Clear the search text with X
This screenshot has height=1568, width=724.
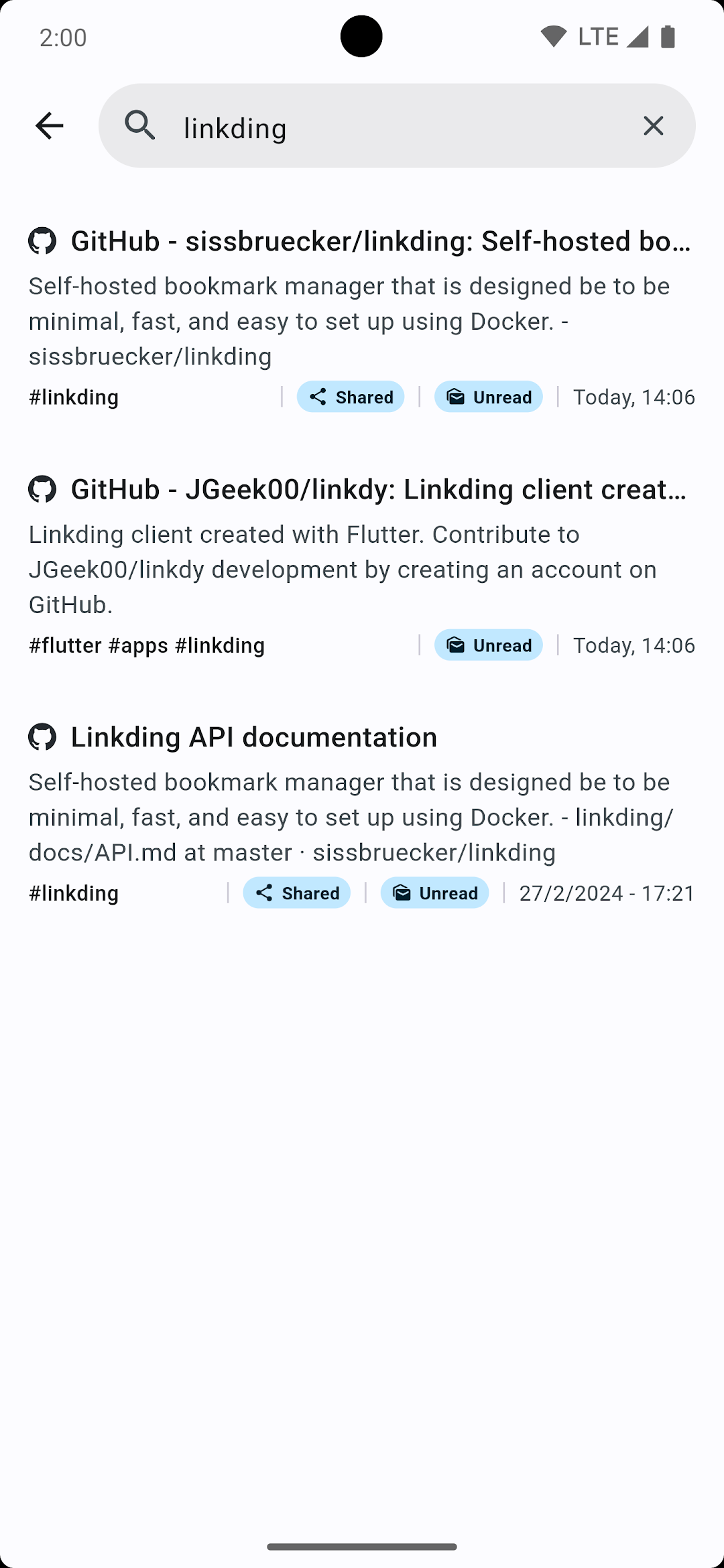653,126
